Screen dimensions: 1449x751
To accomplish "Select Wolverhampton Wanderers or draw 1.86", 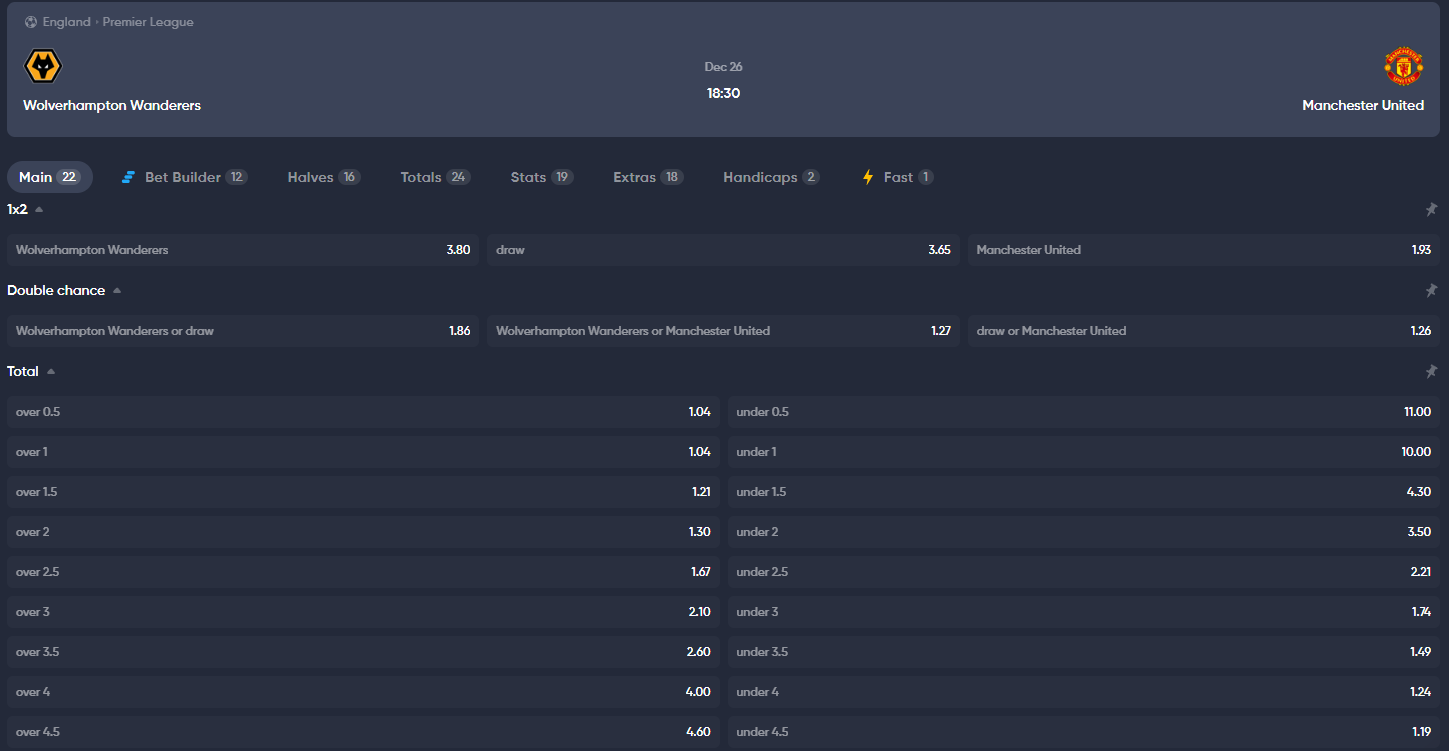I will coord(243,331).
